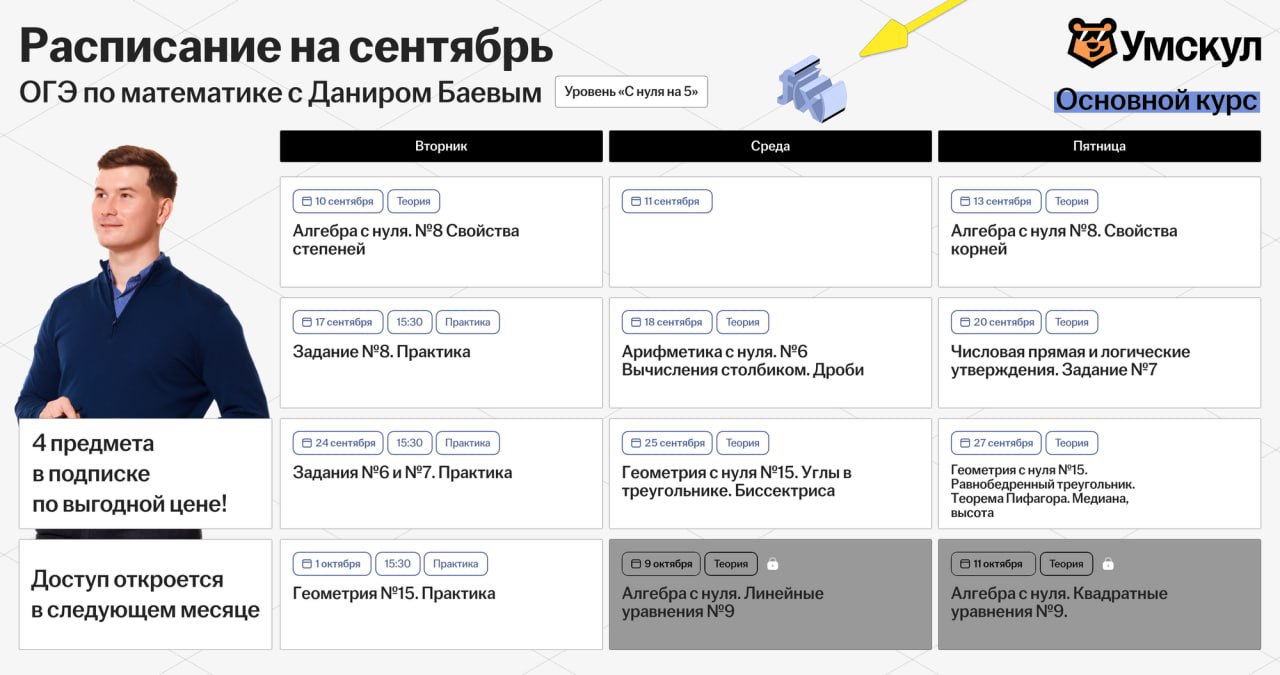Open the Арифметика с нуля №6 lesson
1280x675 pixels.
pyautogui.click(x=770, y=361)
